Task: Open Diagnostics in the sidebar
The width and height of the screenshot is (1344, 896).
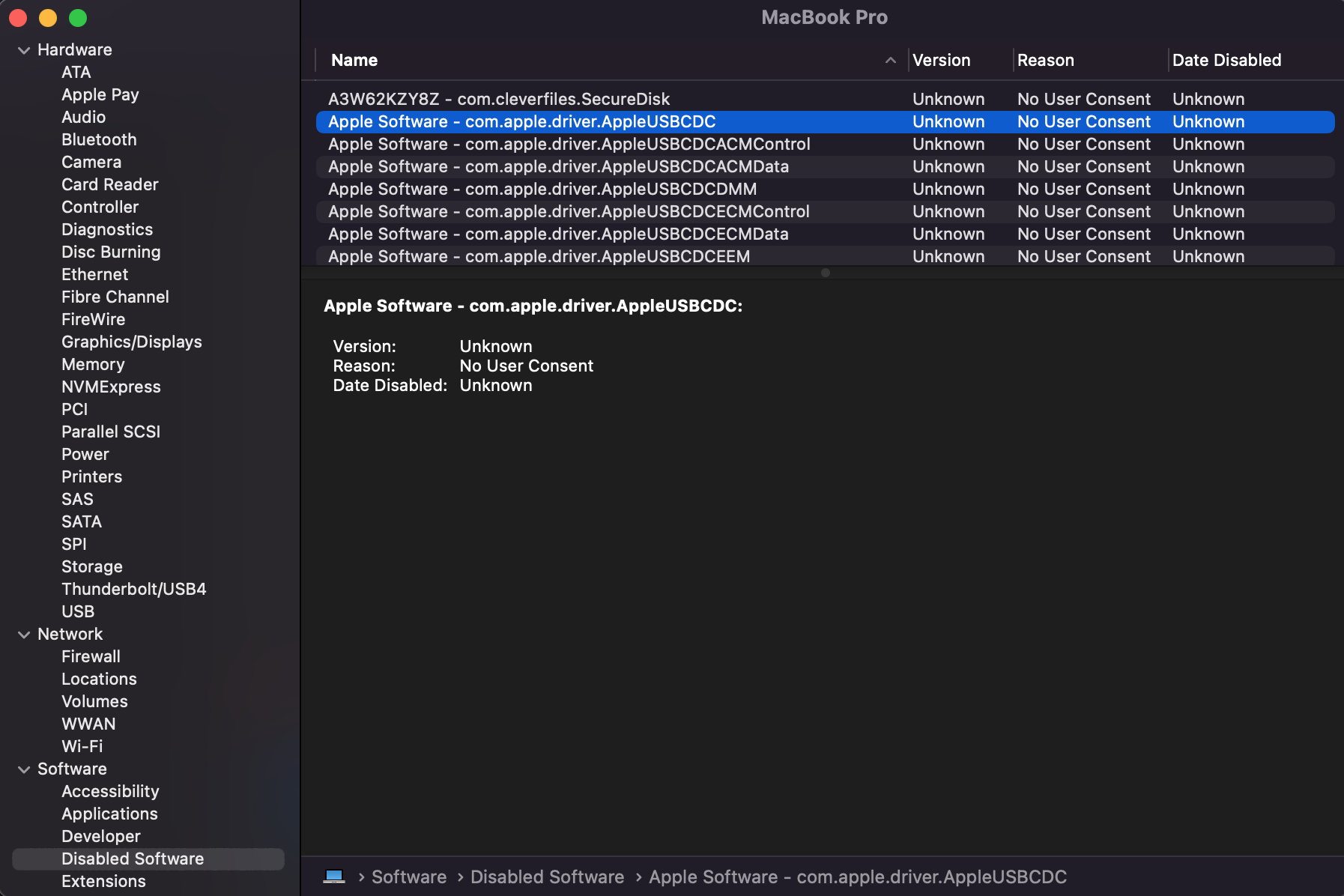Action: (x=106, y=230)
